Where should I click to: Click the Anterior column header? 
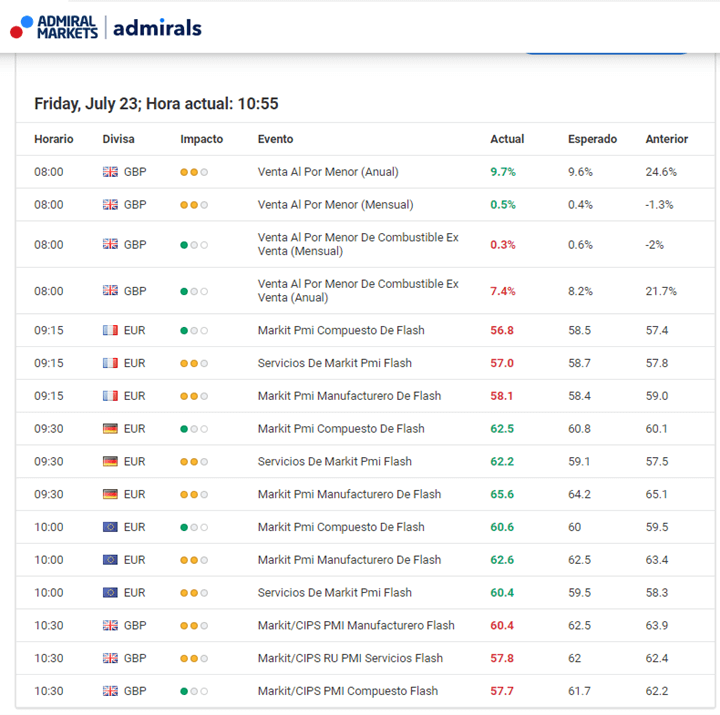[666, 139]
